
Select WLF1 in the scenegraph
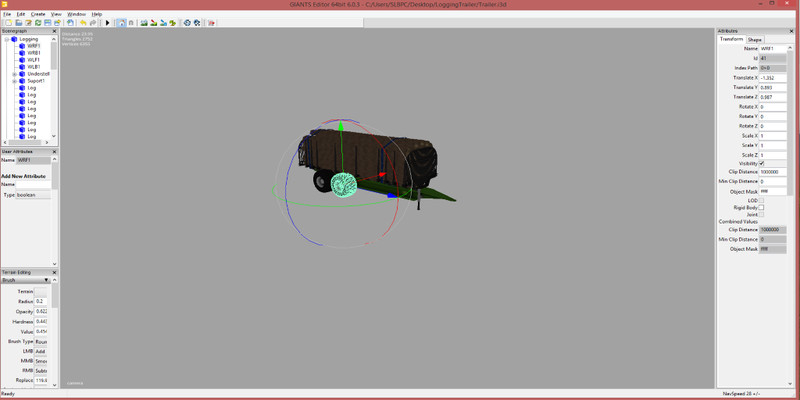33,60
